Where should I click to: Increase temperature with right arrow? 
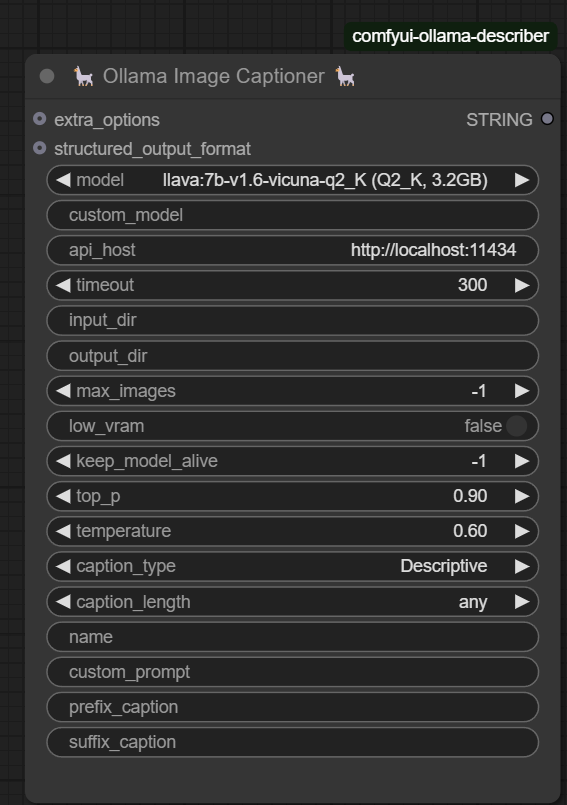point(522,531)
